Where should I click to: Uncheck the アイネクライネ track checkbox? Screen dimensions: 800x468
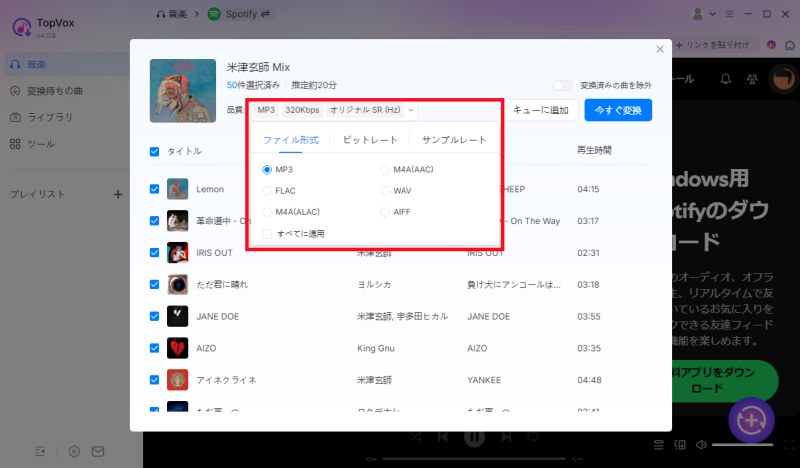pyautogui.click(x=155, y=380)
